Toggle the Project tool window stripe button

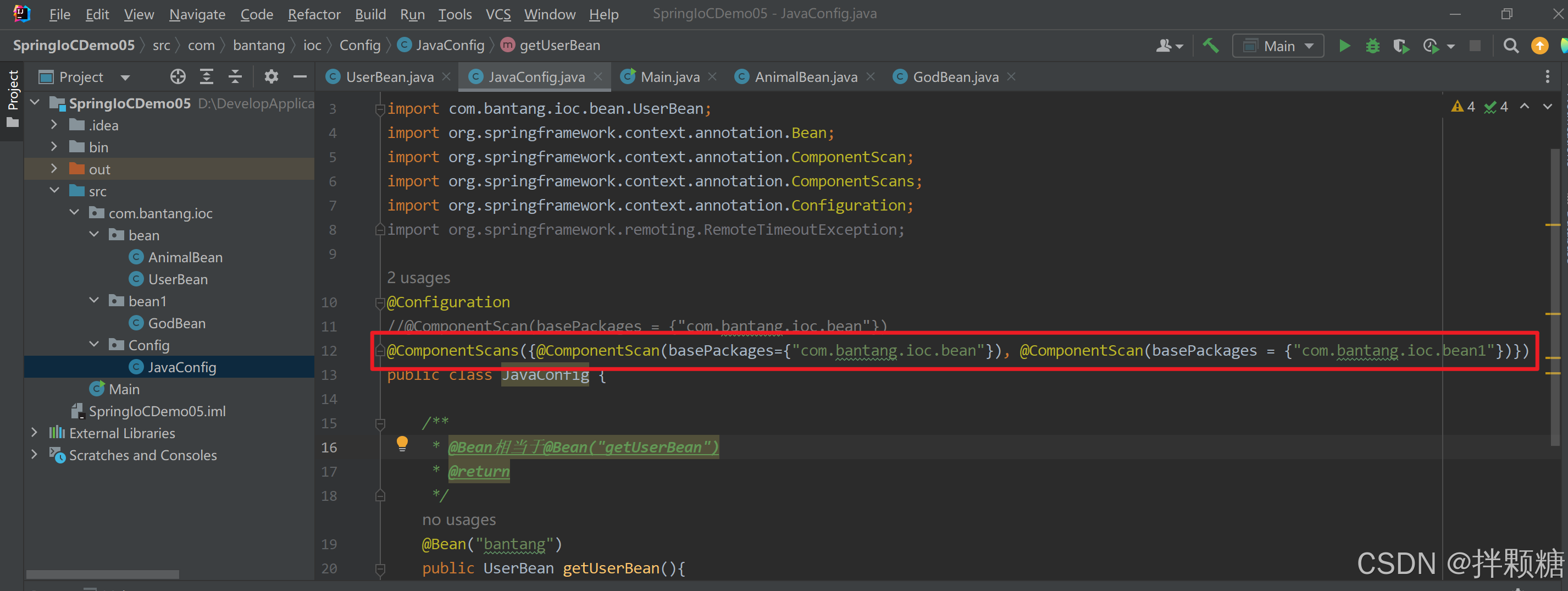pyautogui.click(x=12, y=101)
